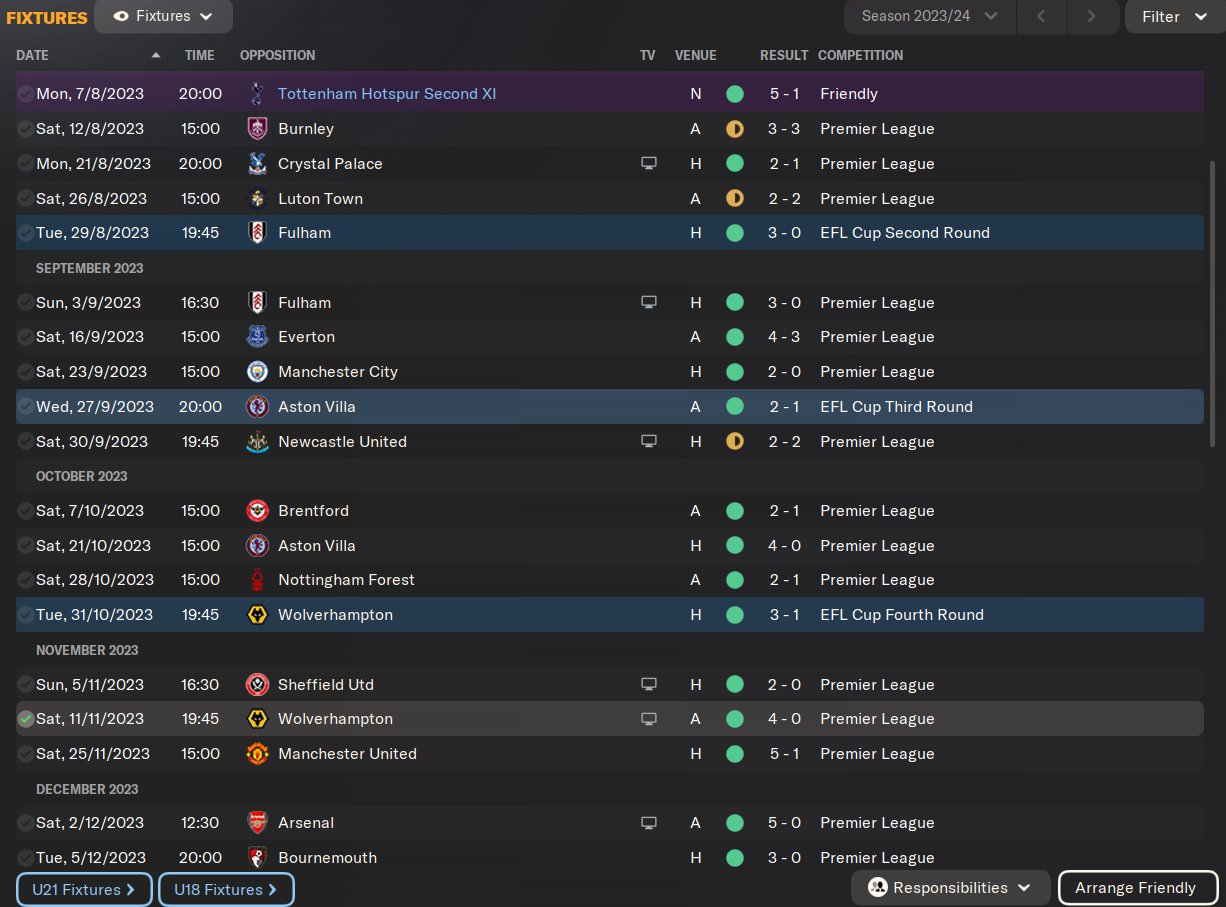Click the Arrange Friendly button
Viewport: 1226px width, 907px height.
click(x=1135, y=888)
